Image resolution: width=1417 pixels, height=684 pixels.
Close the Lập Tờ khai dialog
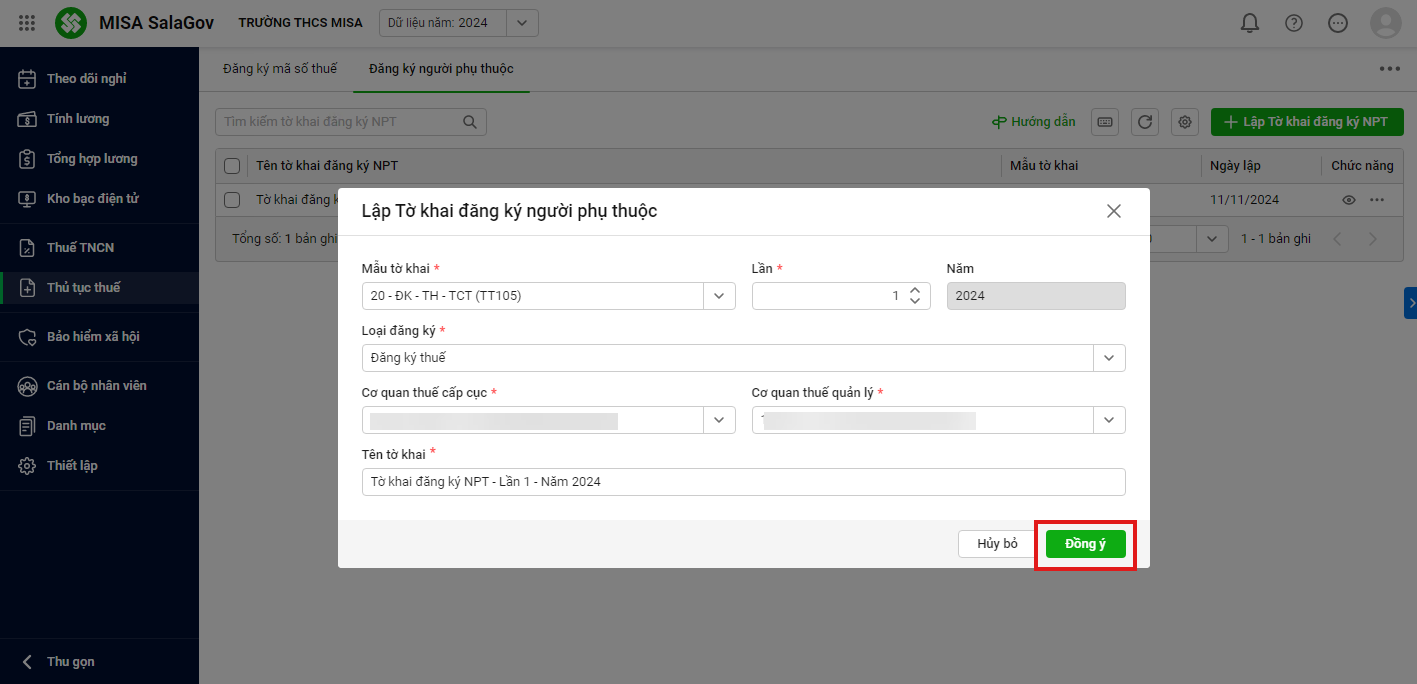coord(1113,211)
